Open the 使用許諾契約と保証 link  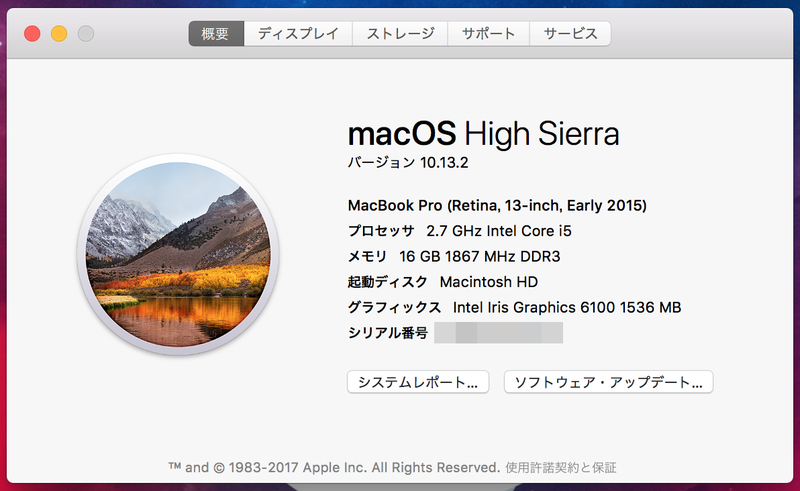coord(561,468)
